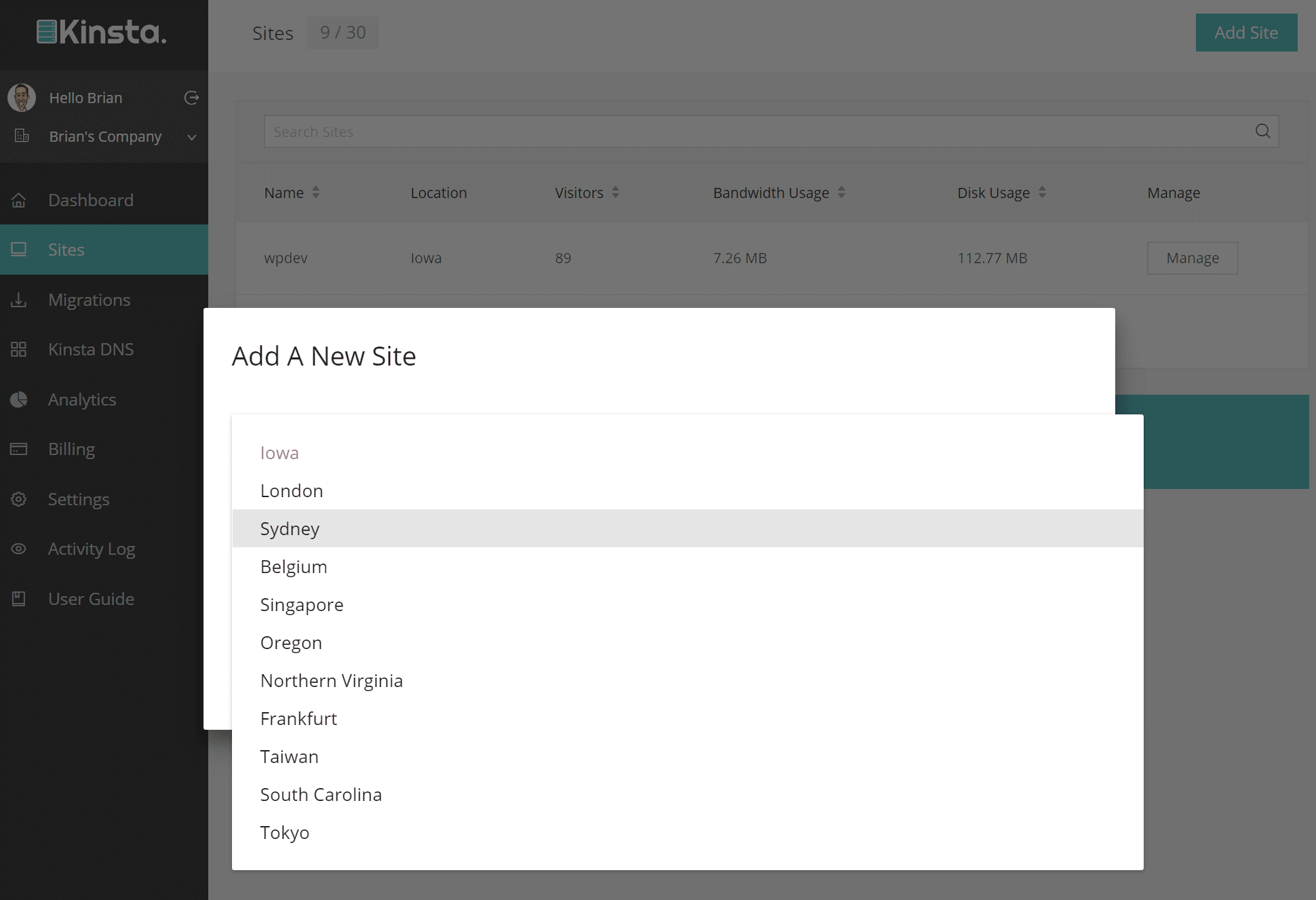Click the search magnifier icon
Viewport: 1316px width, 900px height.
[x=1262, y=131]
